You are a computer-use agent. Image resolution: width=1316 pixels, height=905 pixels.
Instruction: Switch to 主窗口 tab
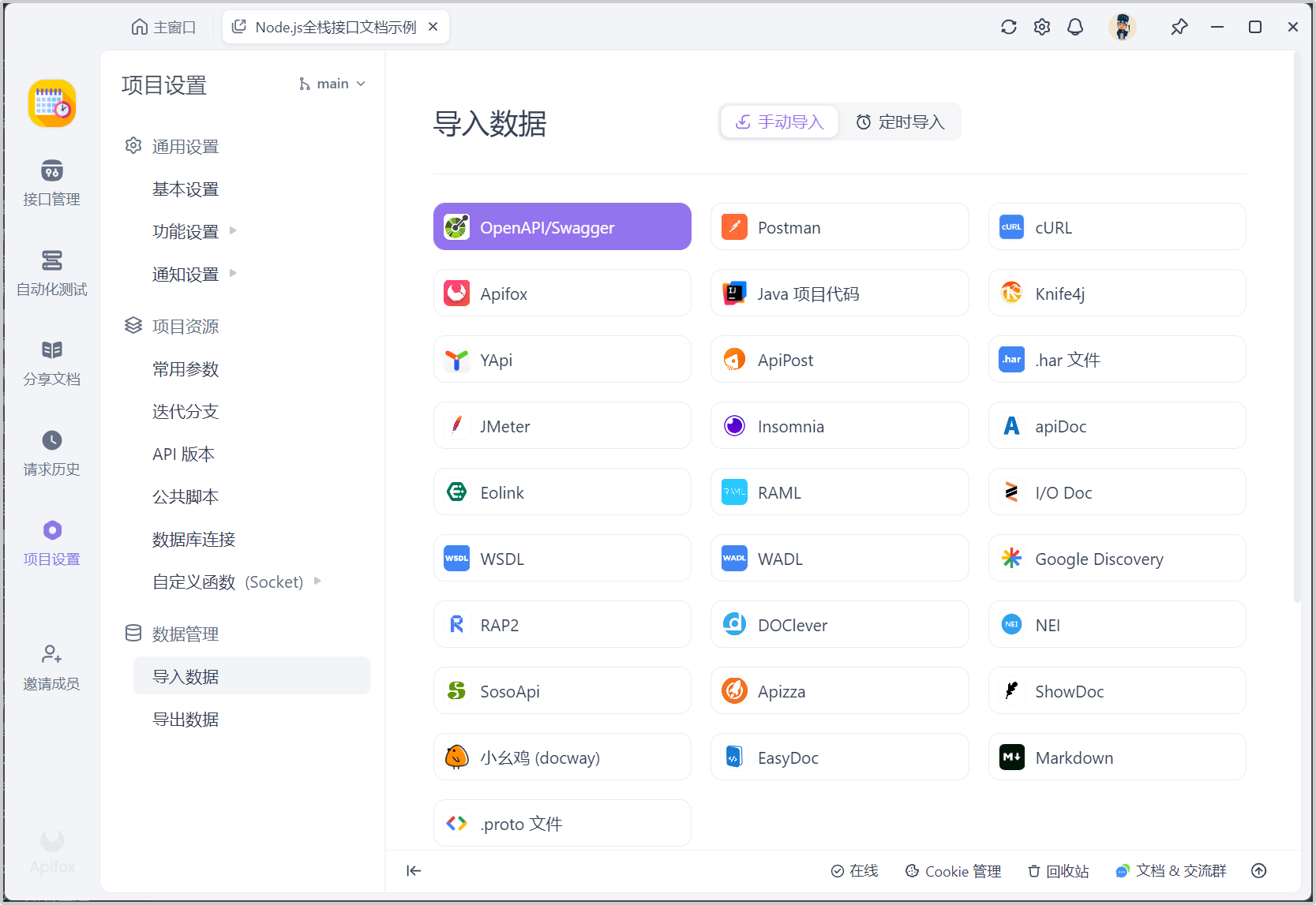pyautogui.click(x=163, y=27)
